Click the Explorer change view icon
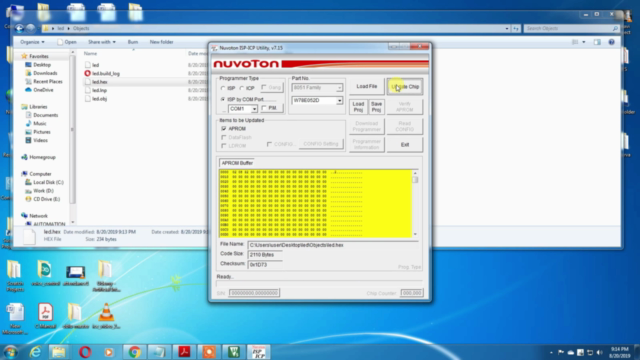Image resolution: width=640 pixels, height=360 pixels. point(575,42)
